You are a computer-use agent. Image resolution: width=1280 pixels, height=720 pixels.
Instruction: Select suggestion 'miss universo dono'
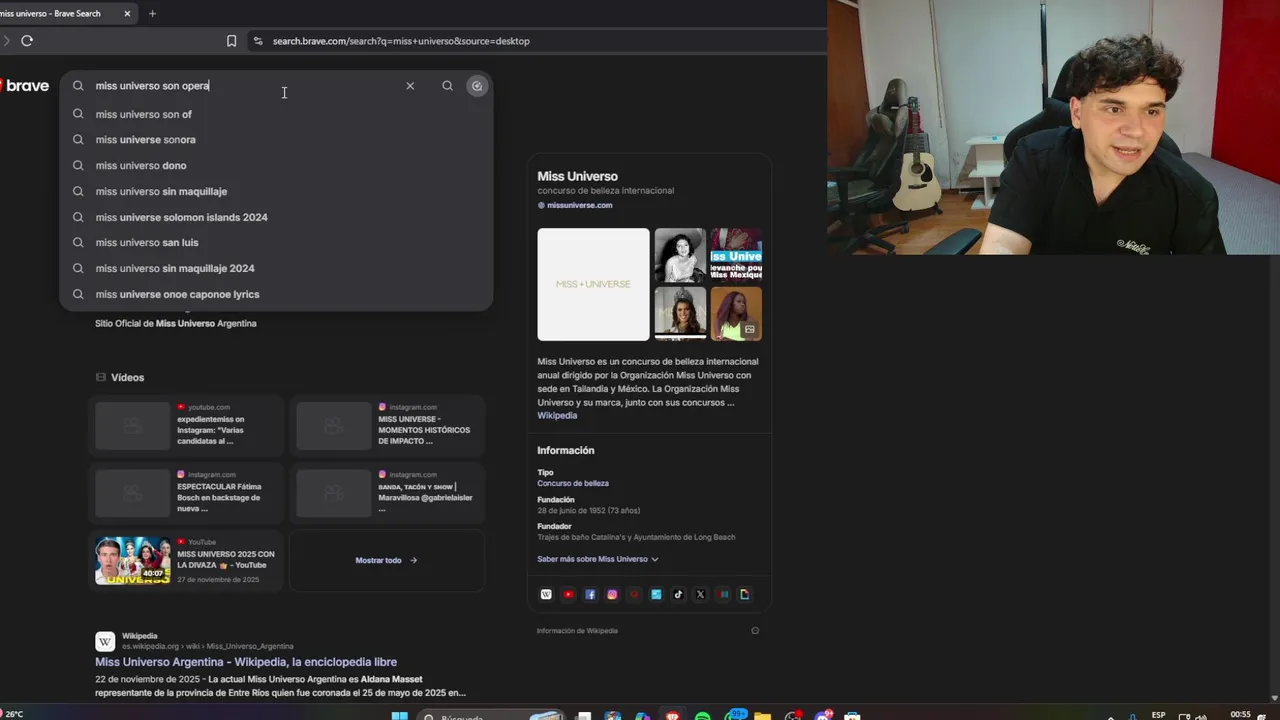(277, 166)
